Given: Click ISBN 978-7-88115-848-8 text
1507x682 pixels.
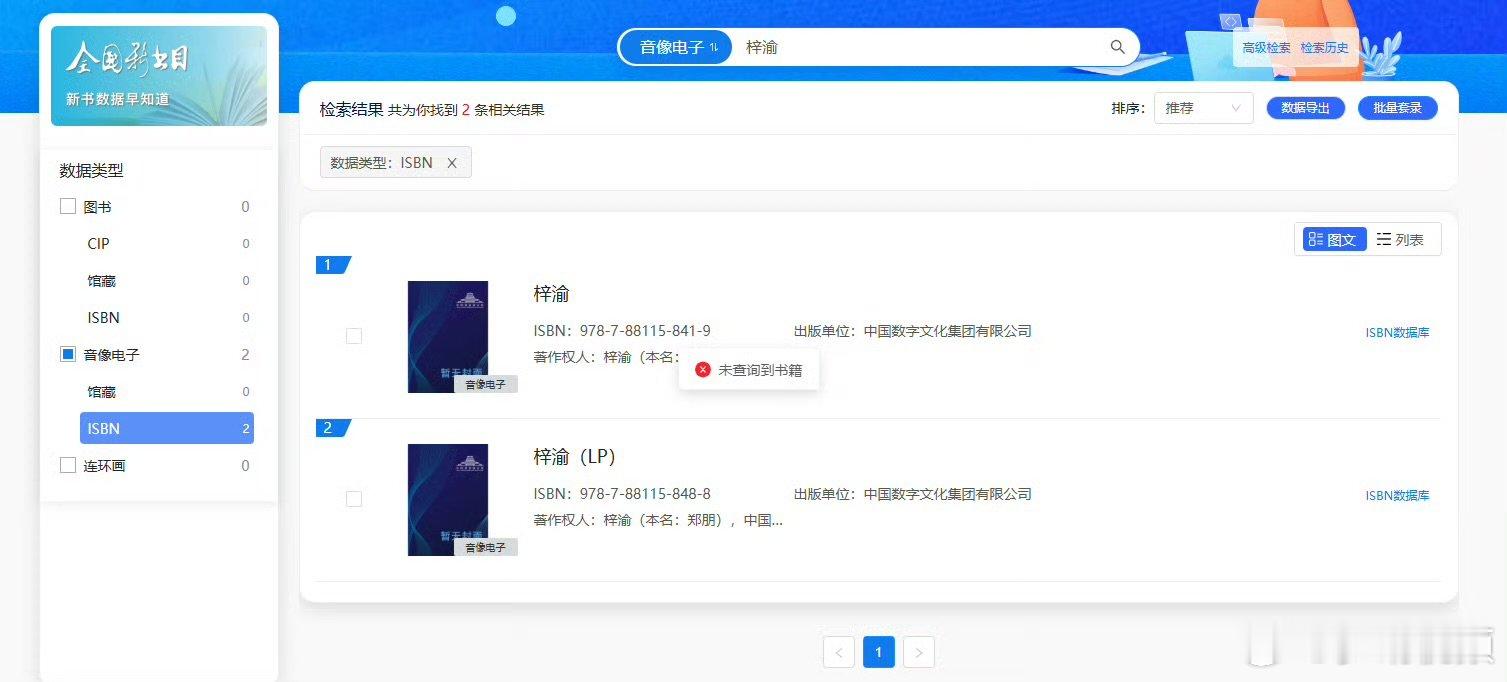Looking at the screenshot, I should (622, 494).
